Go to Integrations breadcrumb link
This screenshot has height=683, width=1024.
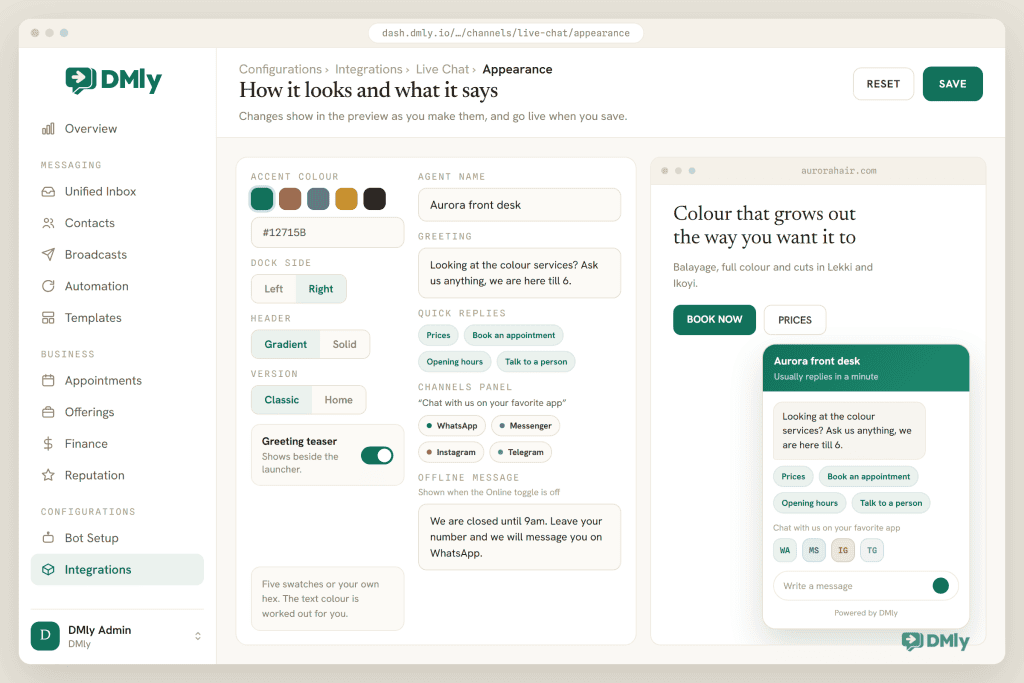pos(368,69)
